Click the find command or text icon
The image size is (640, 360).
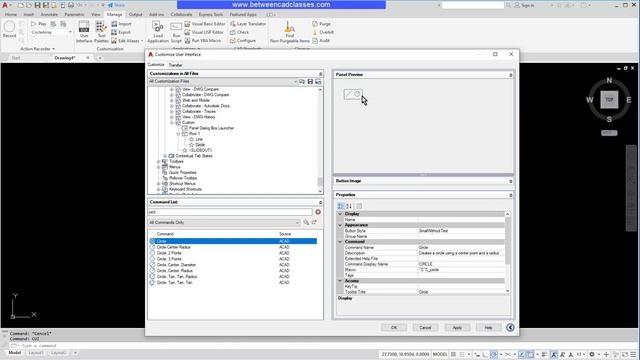click(x=306, y=222)
